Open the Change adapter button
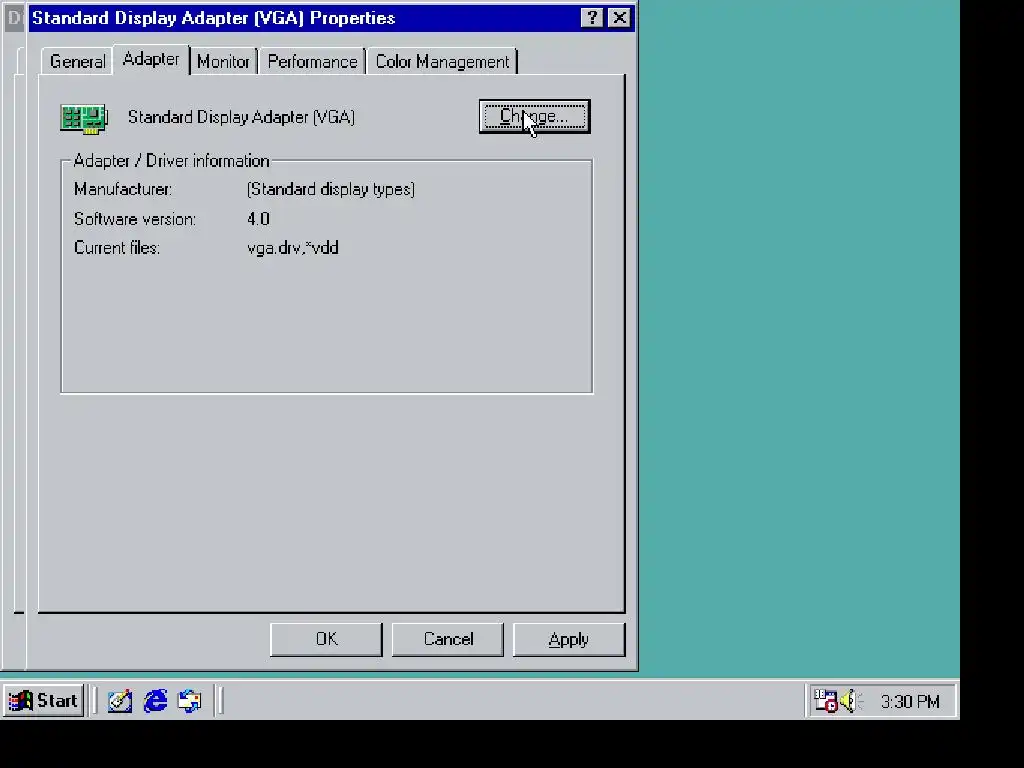 pos(534,117)
